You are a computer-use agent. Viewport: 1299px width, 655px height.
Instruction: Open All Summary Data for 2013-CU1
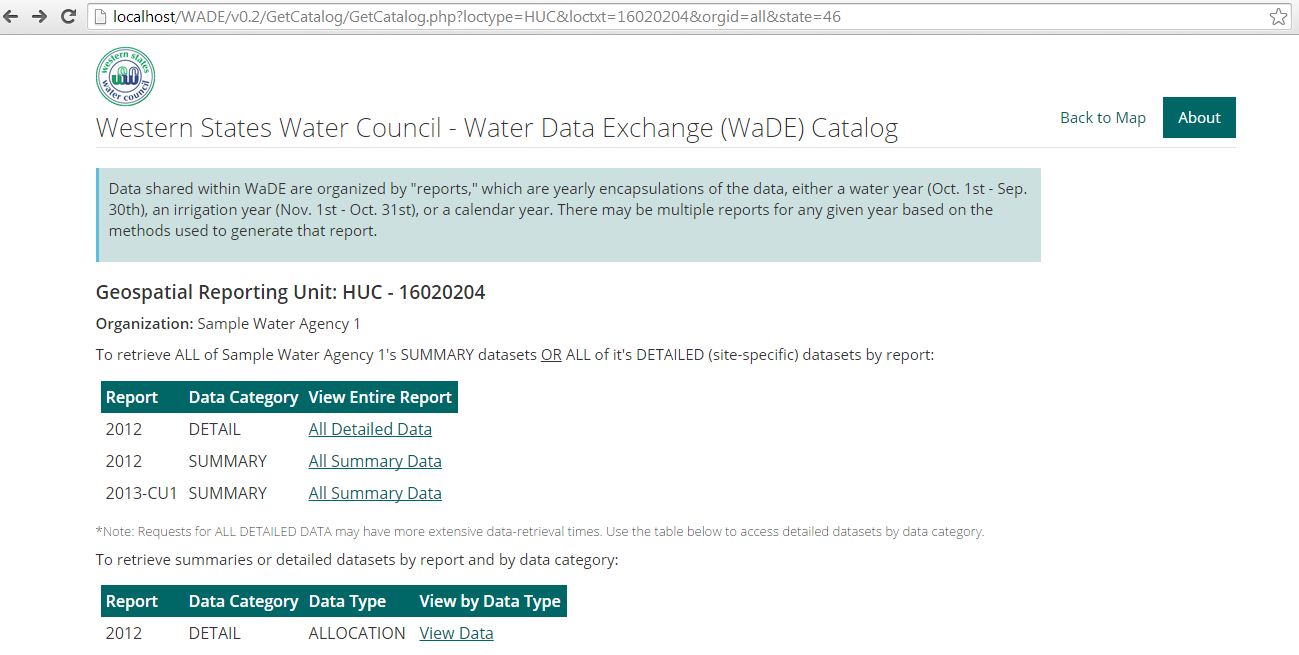375,493
